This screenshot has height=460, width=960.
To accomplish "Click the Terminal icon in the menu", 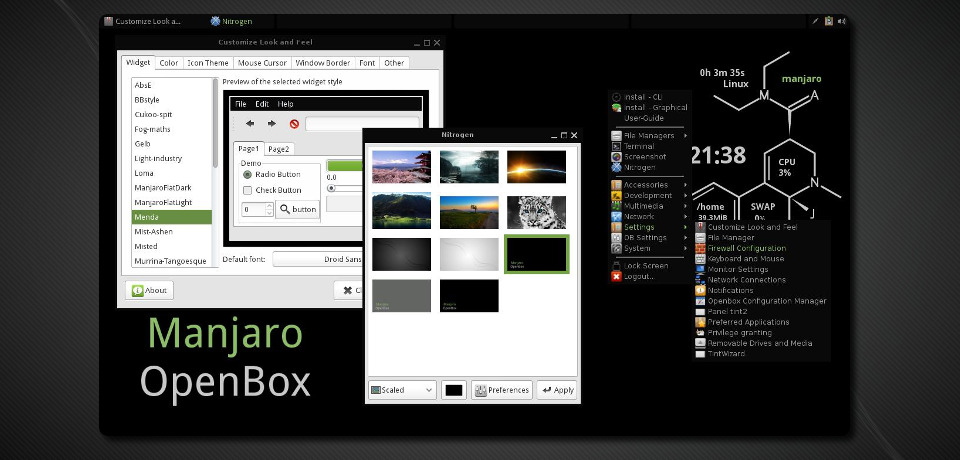I will click(x=617, y=146).
